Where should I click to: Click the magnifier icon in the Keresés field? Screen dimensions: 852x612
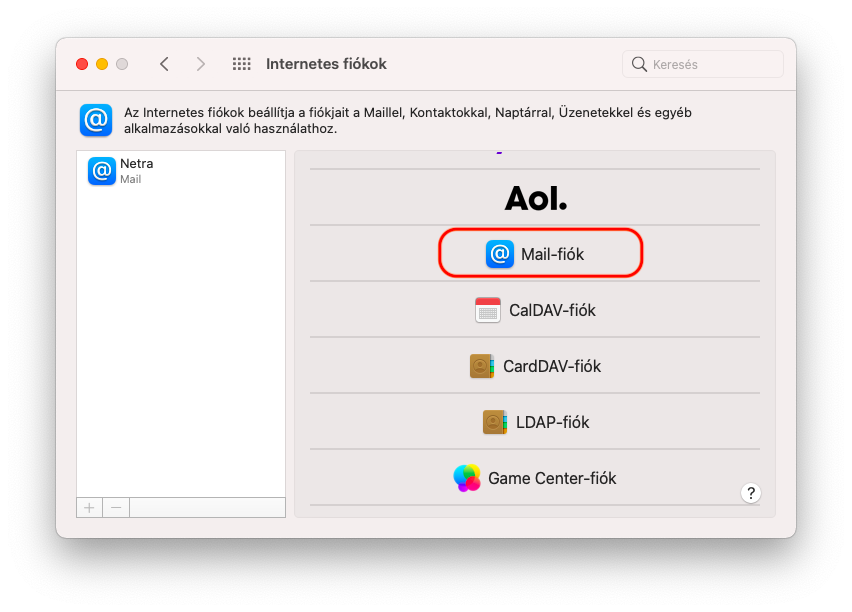(638, 63)
